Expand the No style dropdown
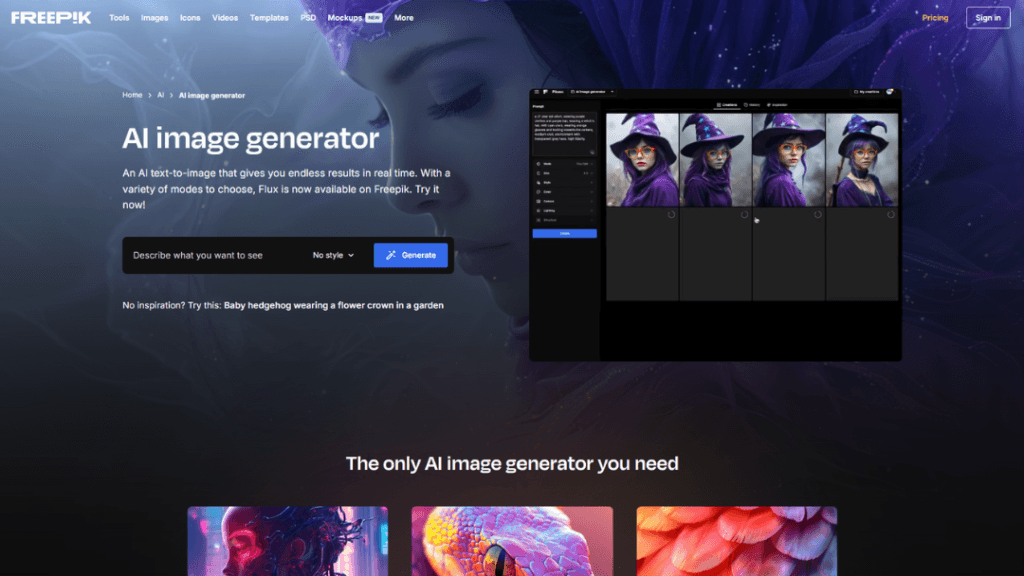This screenshot has height=576, width=1024. [x=333, y=255]
